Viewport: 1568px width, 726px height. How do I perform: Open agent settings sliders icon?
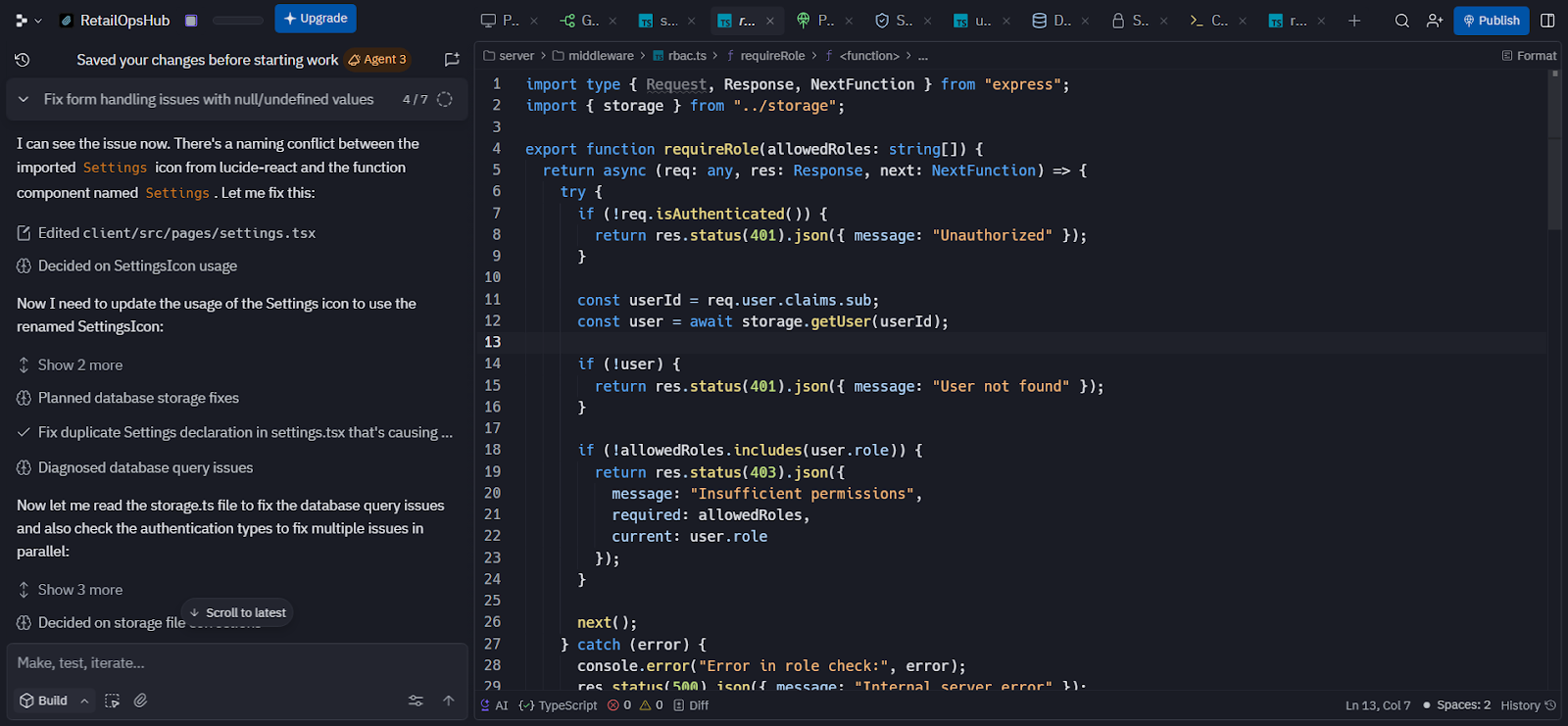416,701
